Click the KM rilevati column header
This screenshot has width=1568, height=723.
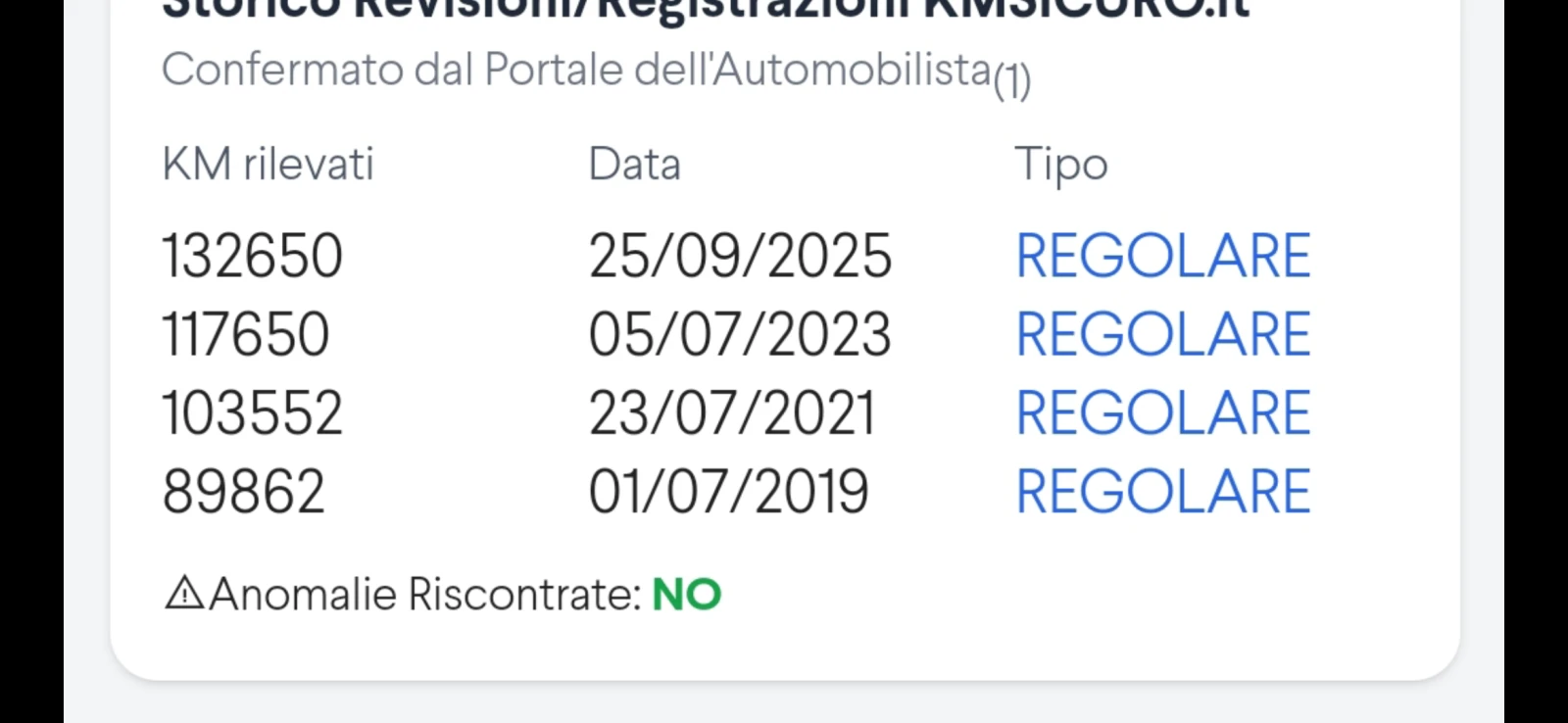click(268, 165)
